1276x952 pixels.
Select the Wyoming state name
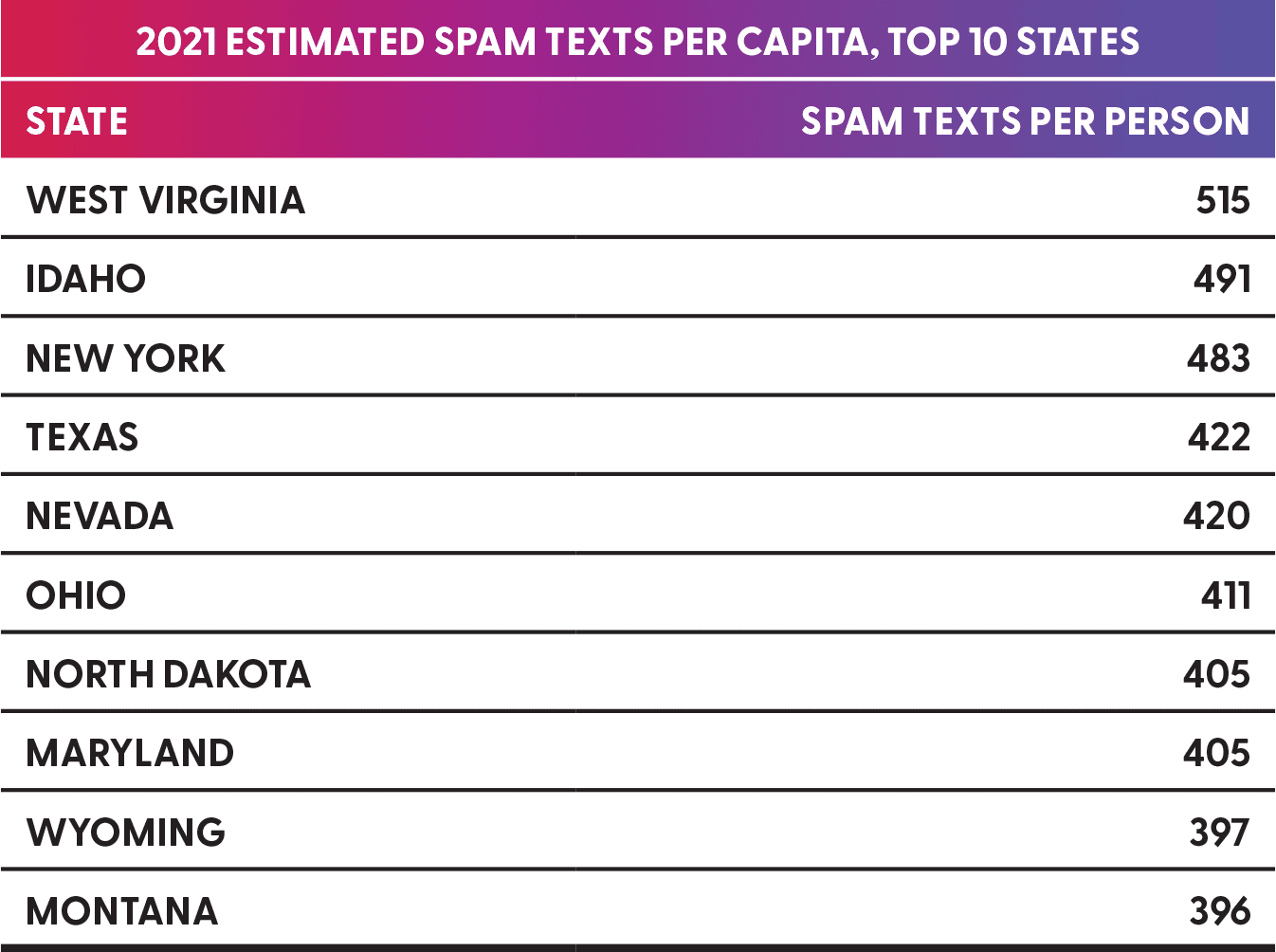(126, 833)
